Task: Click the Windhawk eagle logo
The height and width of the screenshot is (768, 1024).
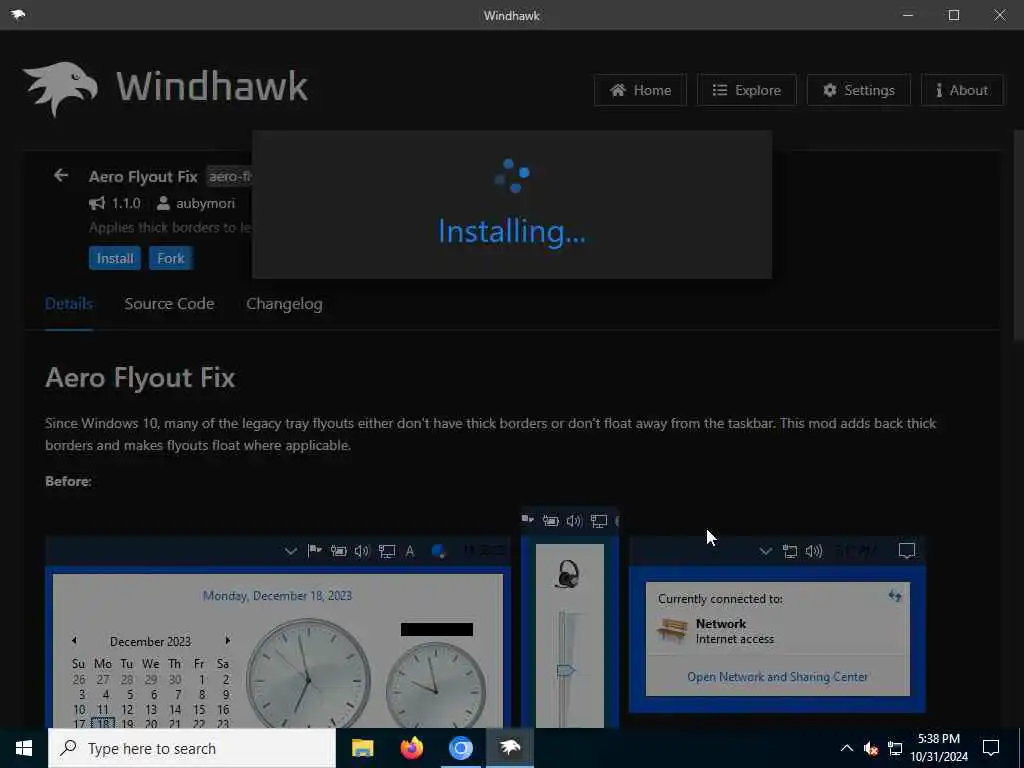Action: [x=60, y=88]
